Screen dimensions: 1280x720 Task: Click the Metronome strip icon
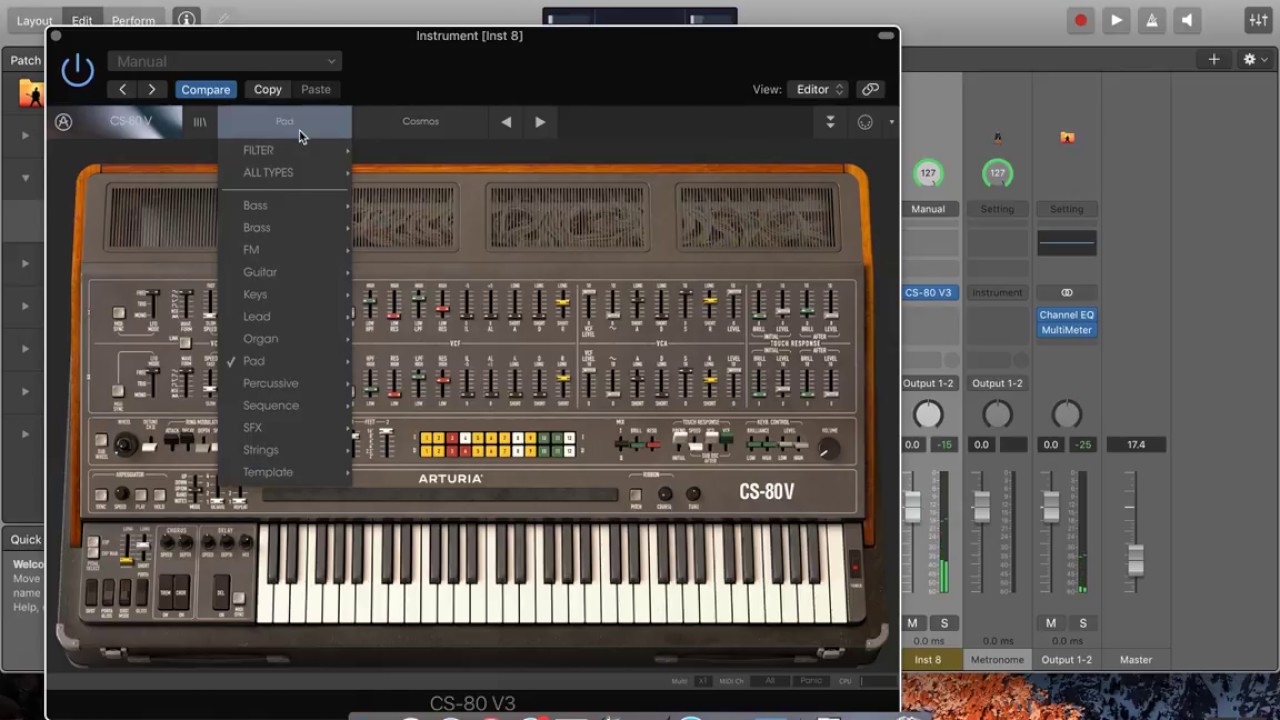coord(997,138)
